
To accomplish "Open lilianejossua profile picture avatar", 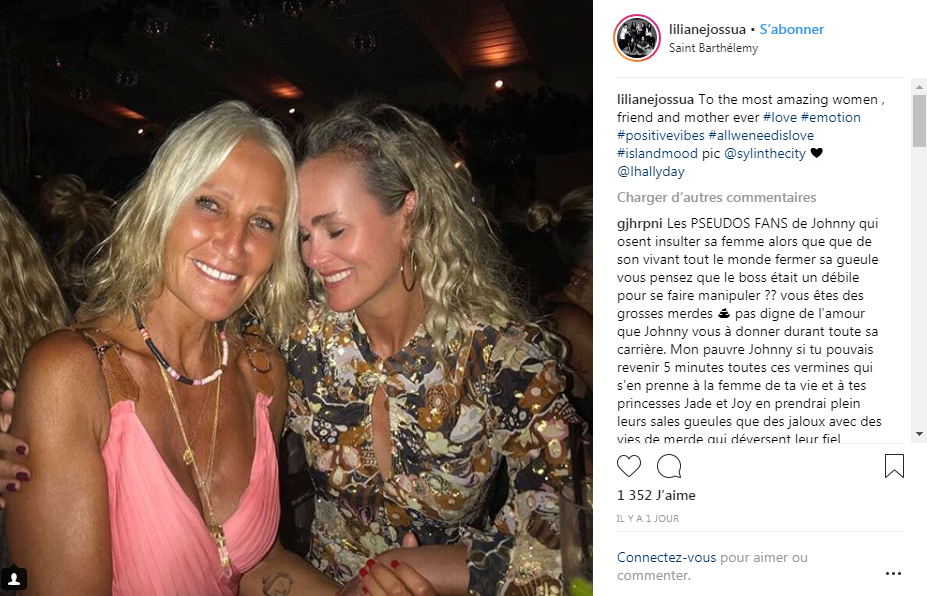I will click(x=637, y=38).
